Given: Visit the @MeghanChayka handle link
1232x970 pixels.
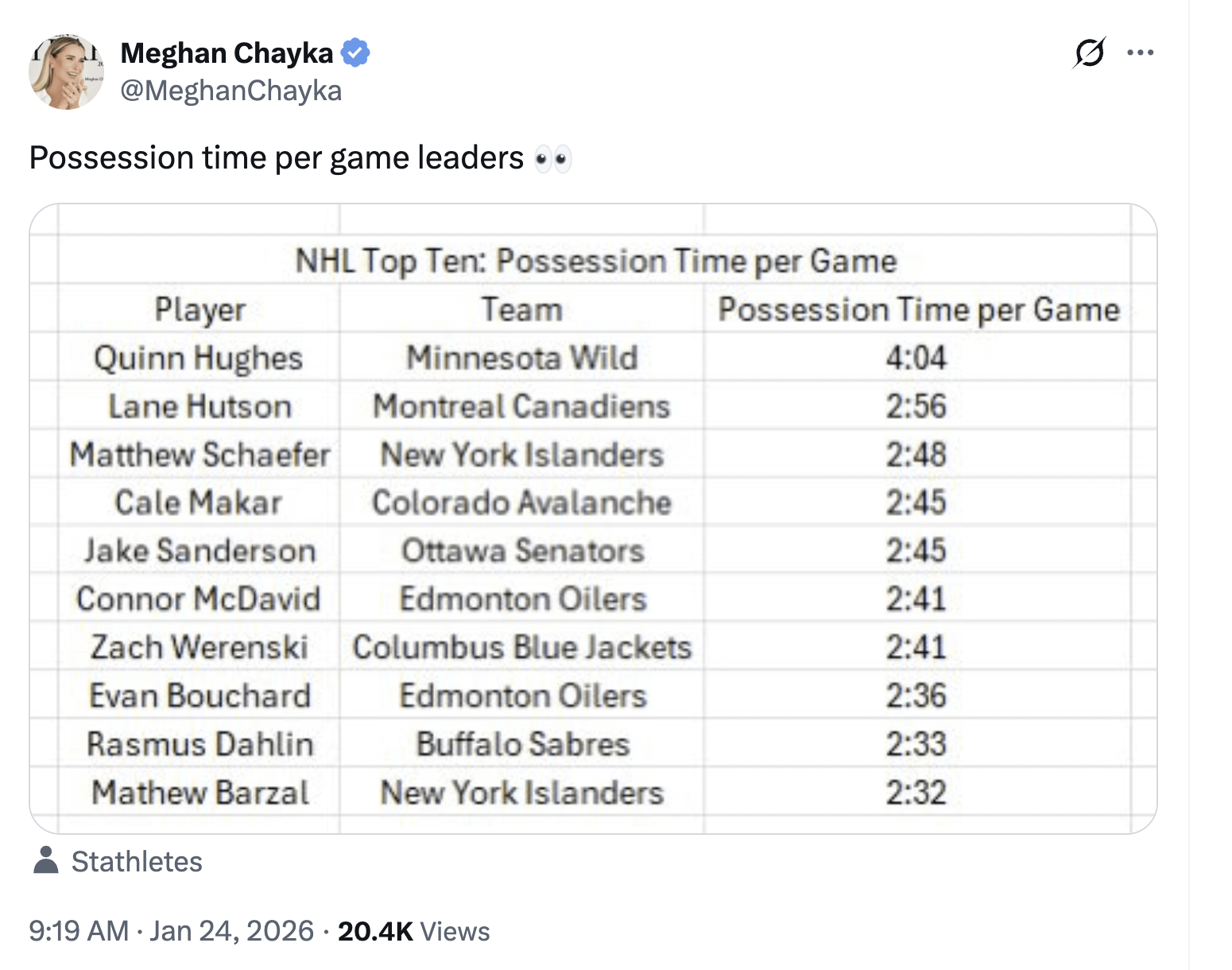Looking at the screenshot, I should [231, 91].
